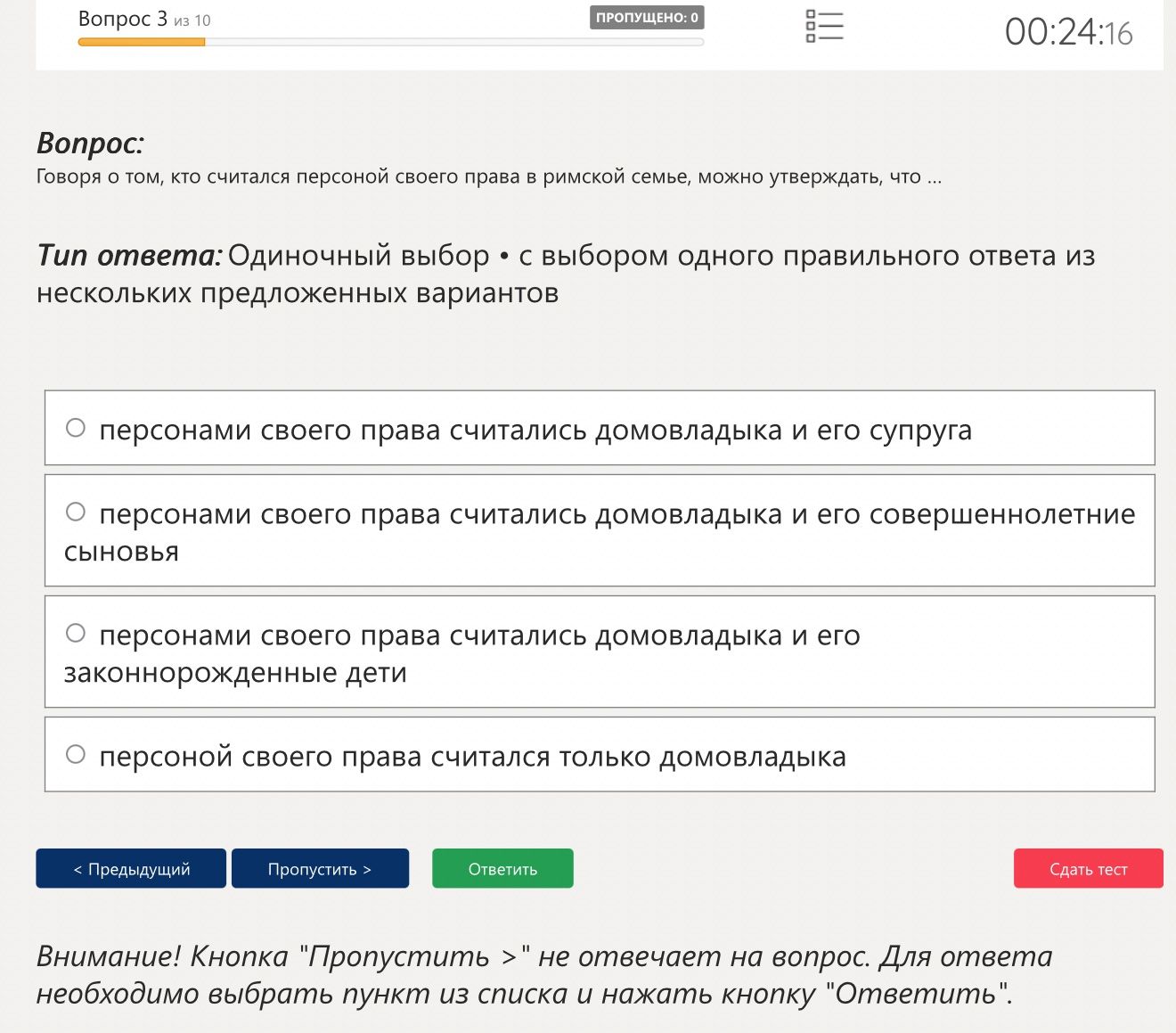Click the 'Пропустить >' button
The width and height of the screenshot is (1176, 1033).
tap(320, 868)
